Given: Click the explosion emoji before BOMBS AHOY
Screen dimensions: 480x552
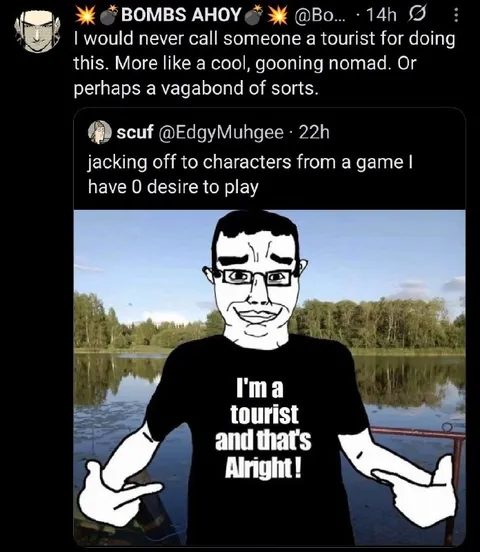Looking at the screenshot, I should 86,15.
